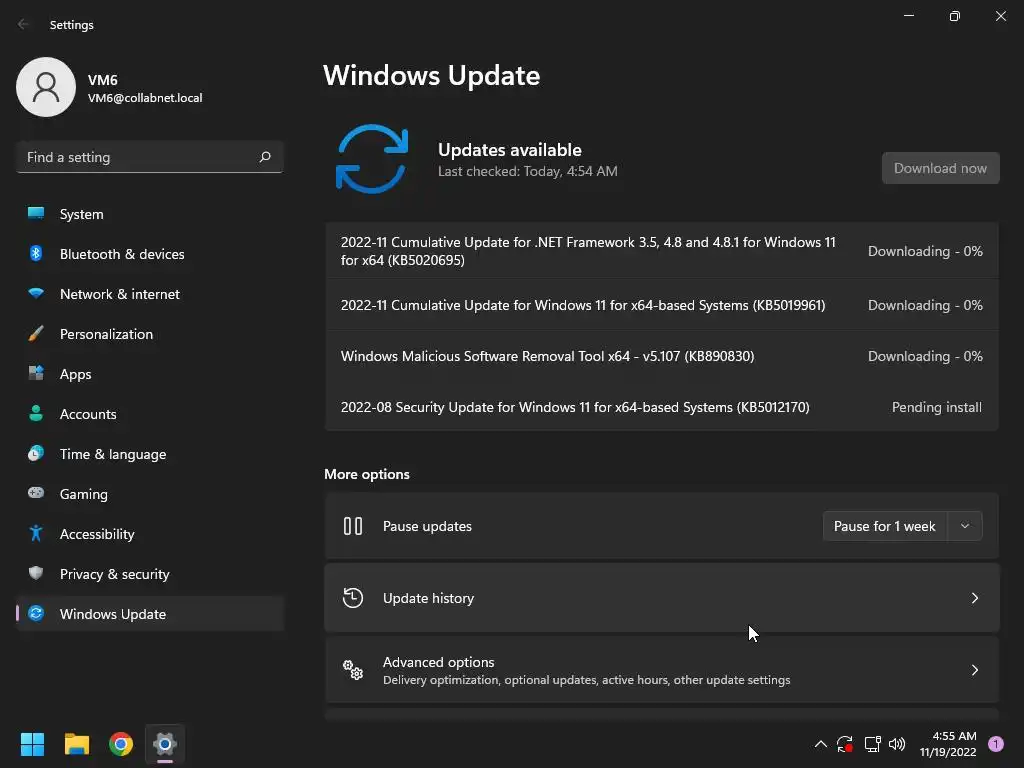Image resolution: width=1024 pixels, height=768 pixels.
Task: Open Bluetooth & devices settings
Action: [x=150, y=253]
